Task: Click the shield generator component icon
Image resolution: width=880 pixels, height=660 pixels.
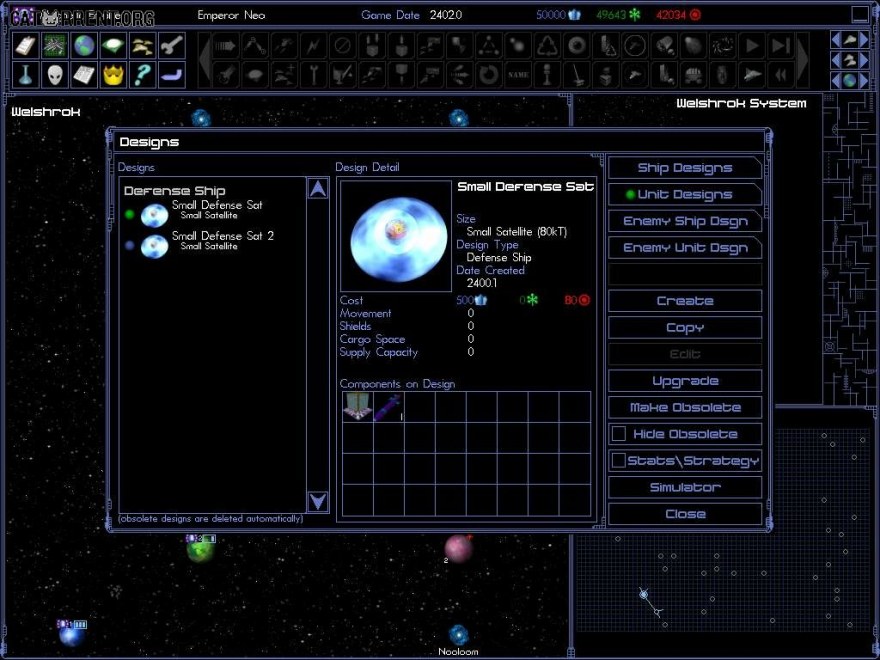Action: (x=358, y=407)
